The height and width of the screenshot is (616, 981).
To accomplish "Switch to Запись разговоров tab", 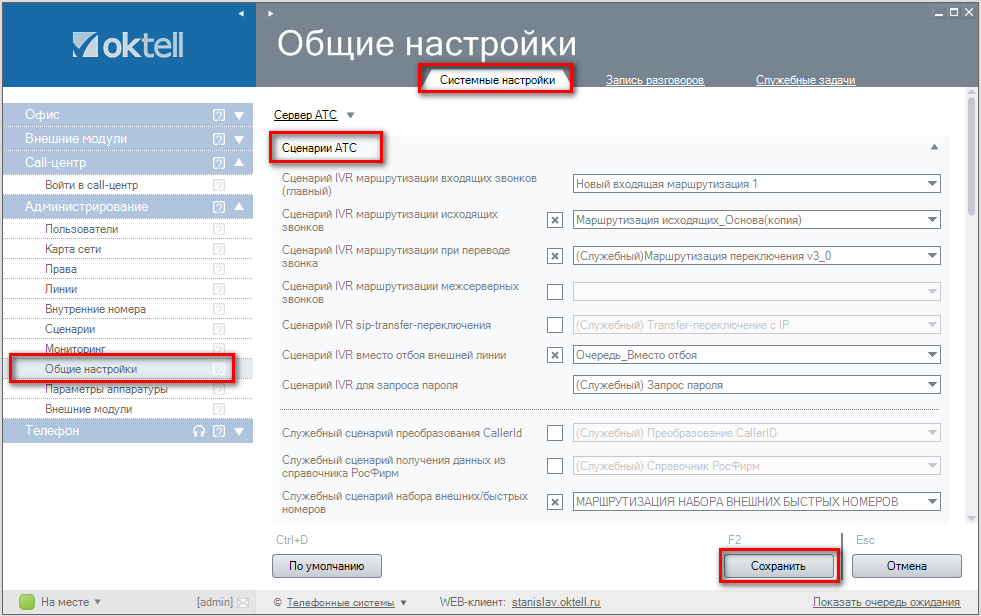I will coord(655,80).
